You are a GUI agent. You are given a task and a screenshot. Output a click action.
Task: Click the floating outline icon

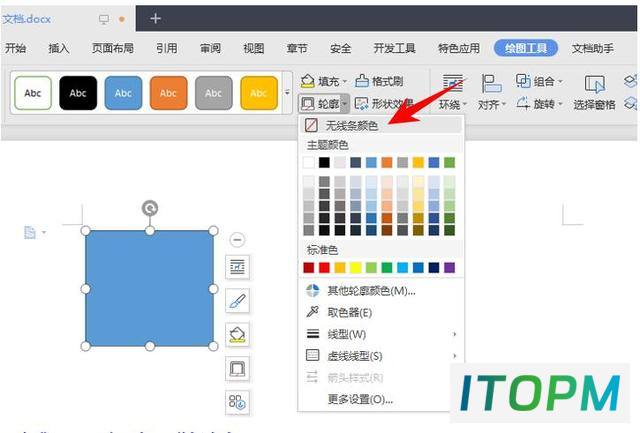pos(238,369)
